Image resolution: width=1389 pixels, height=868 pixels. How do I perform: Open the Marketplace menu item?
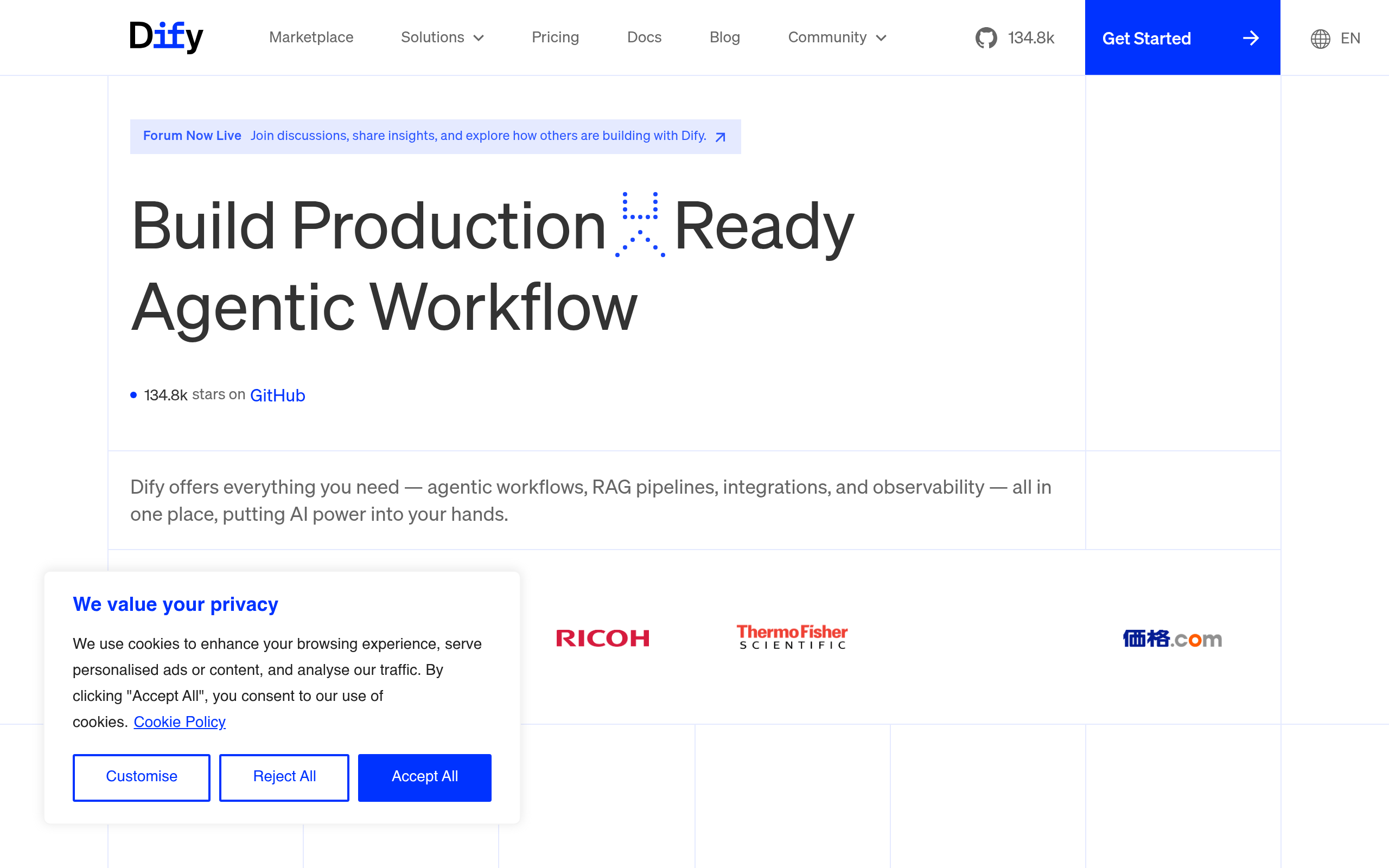311,37
